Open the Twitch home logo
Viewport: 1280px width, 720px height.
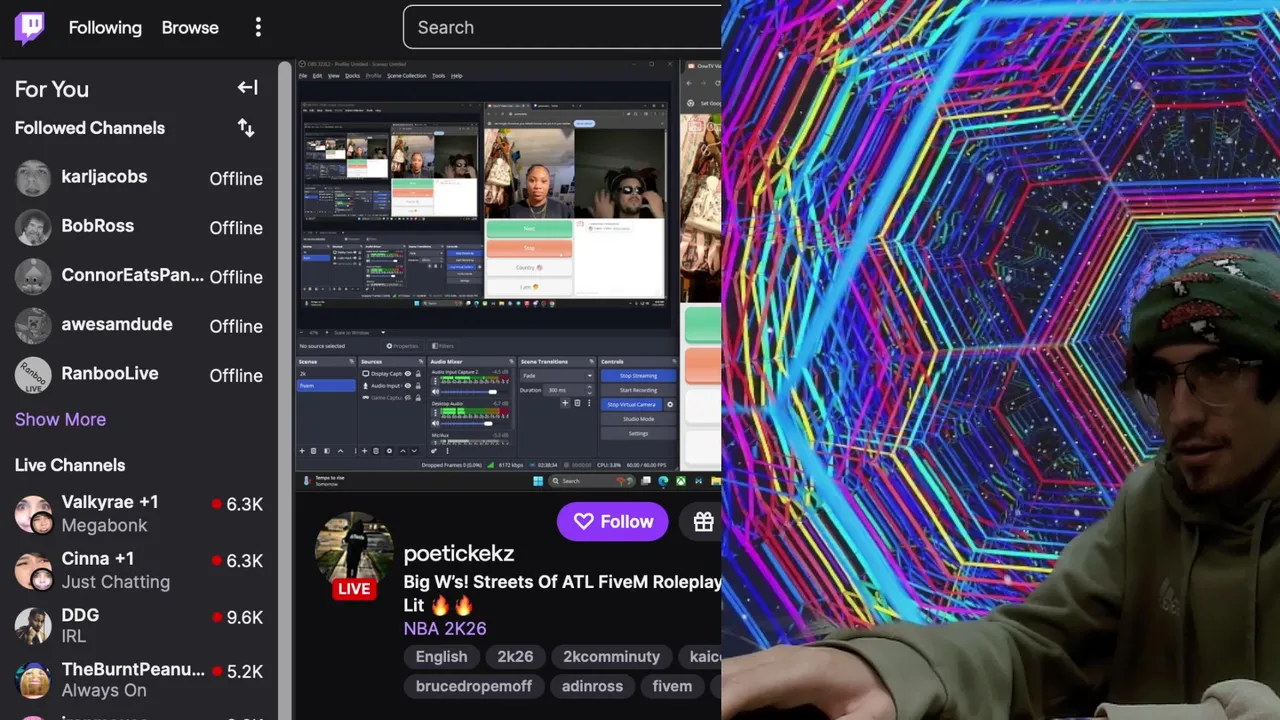point(29,28)
